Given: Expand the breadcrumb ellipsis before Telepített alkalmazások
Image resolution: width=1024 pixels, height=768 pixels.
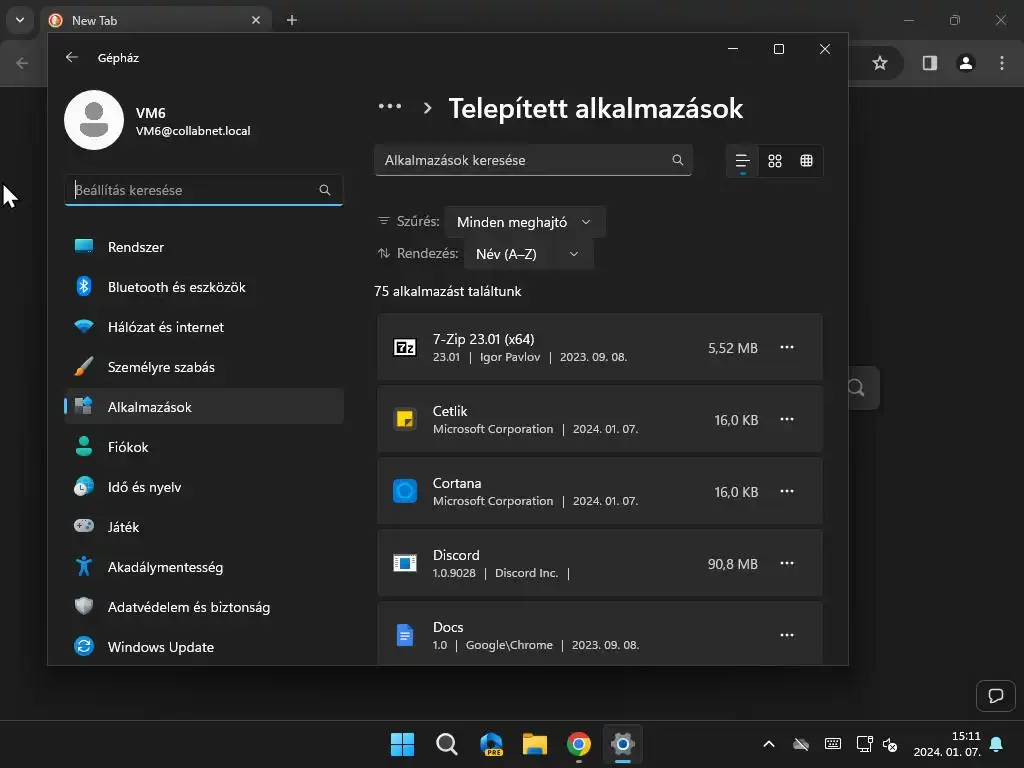Looking at the screenshot, I should [x=390, y=106].
